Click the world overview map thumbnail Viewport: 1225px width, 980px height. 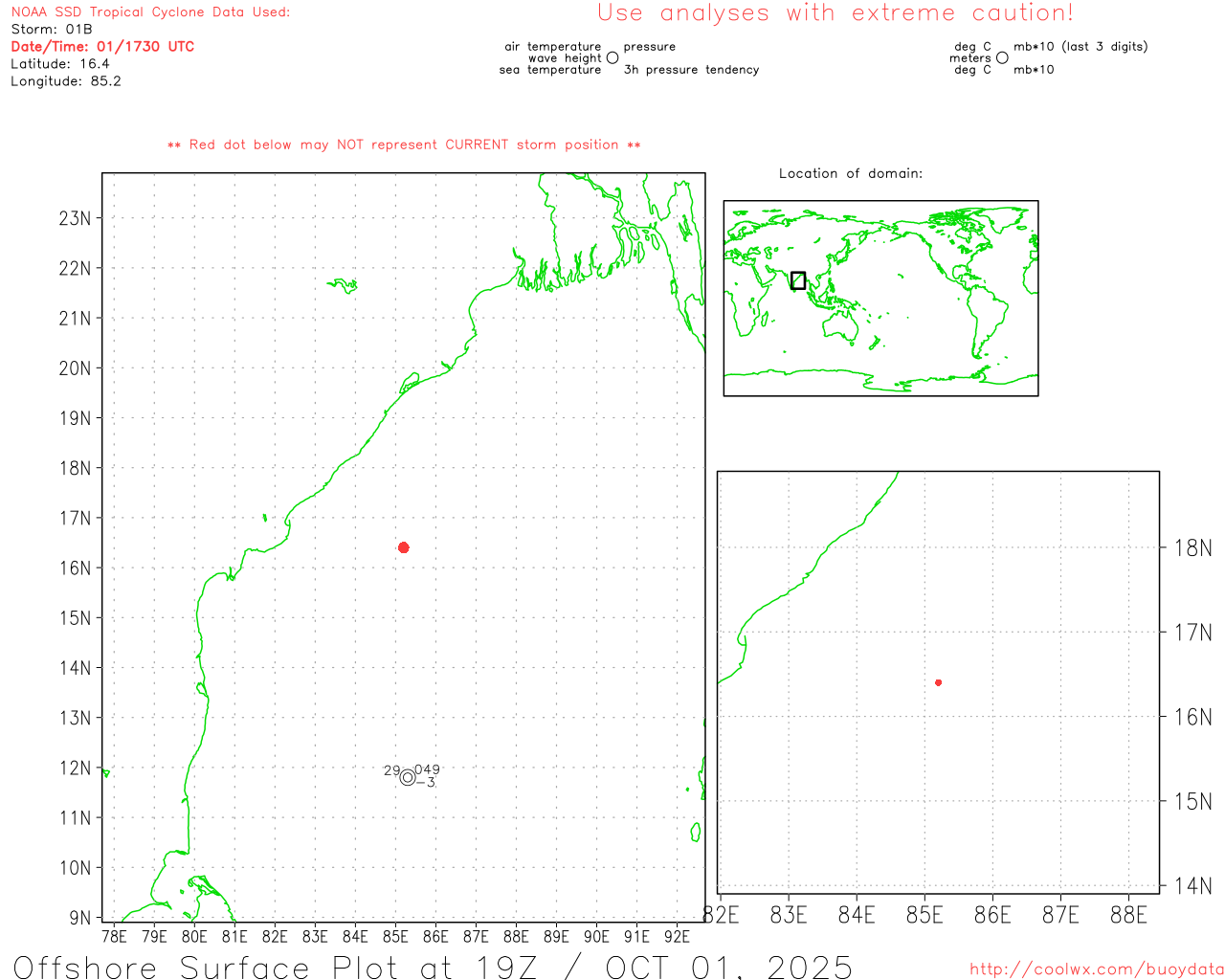pos(880,299)
